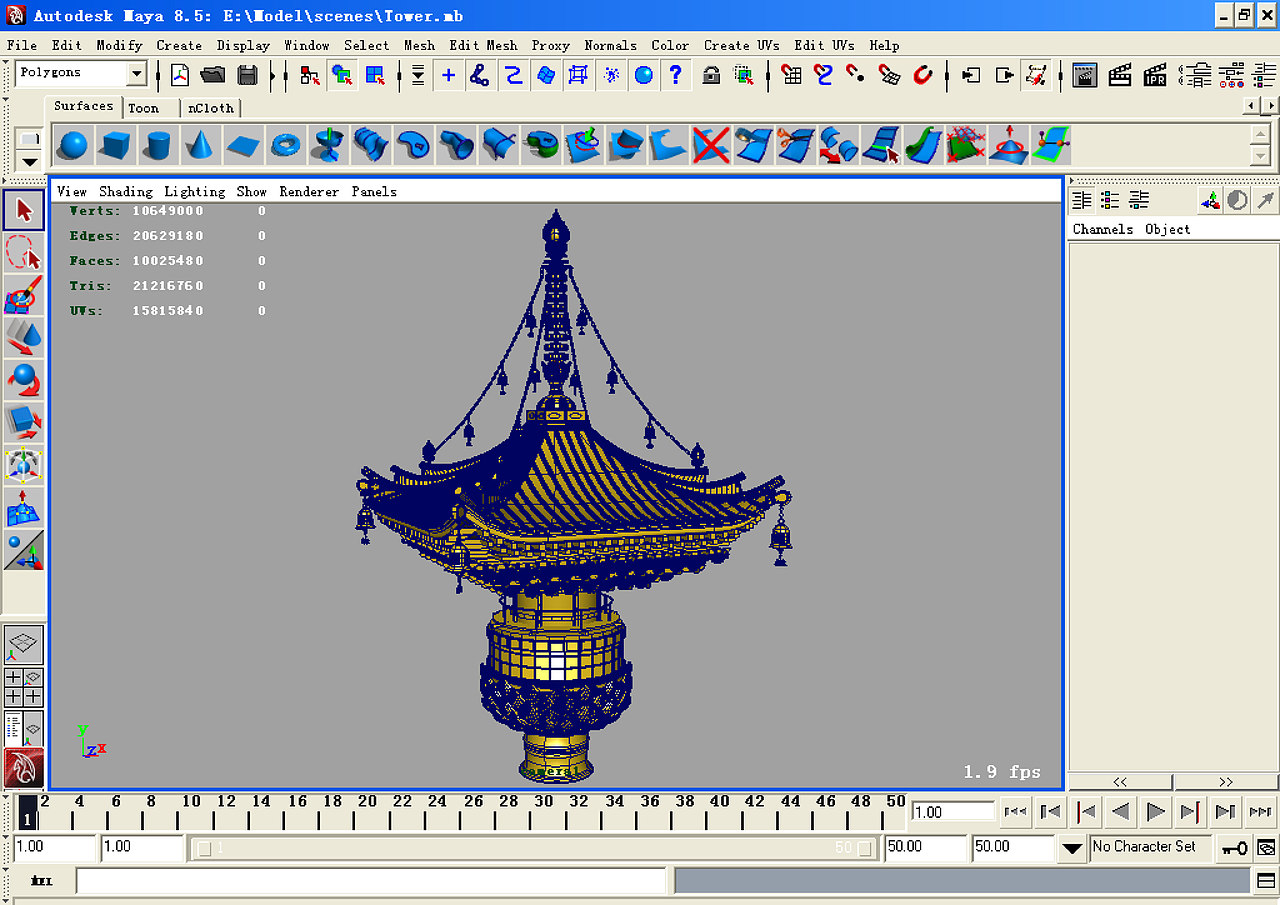Click the Open Scene folder icon

(213, 75)
